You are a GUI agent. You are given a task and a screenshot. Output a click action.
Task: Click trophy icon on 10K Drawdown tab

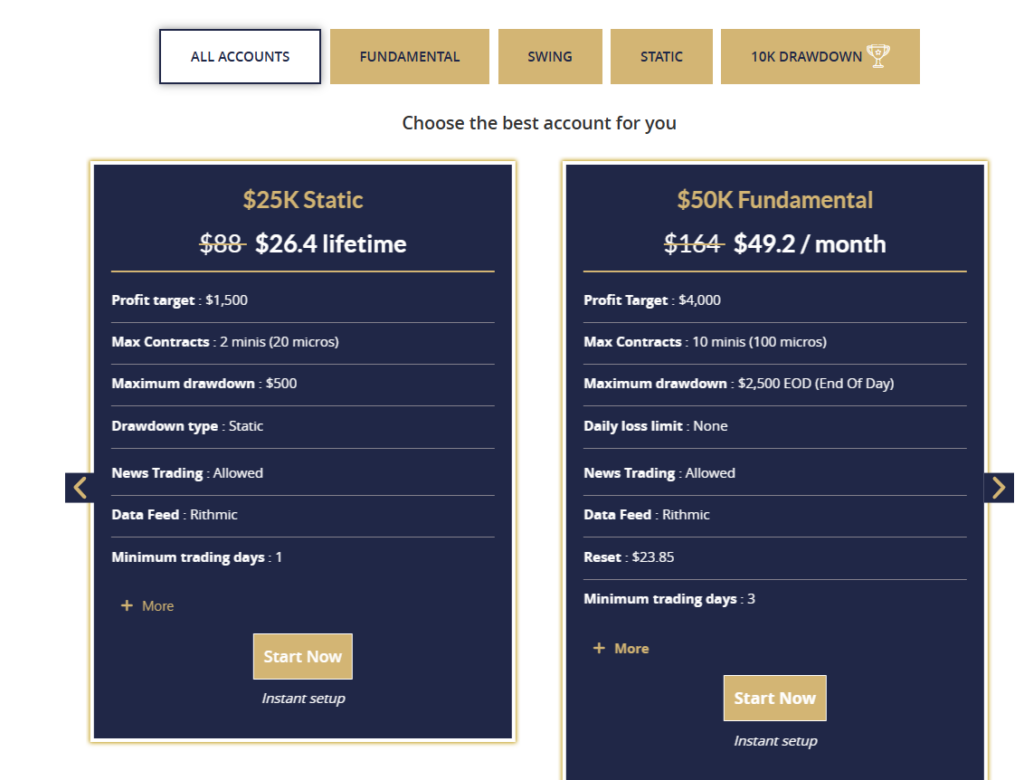coord(878,56)
